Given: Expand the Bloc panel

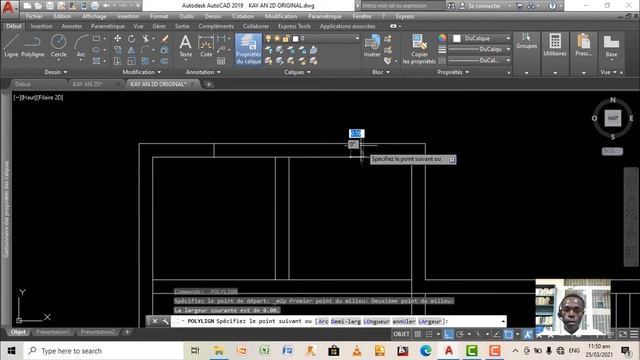Looking at the screenshot, I should click(381, 72).
